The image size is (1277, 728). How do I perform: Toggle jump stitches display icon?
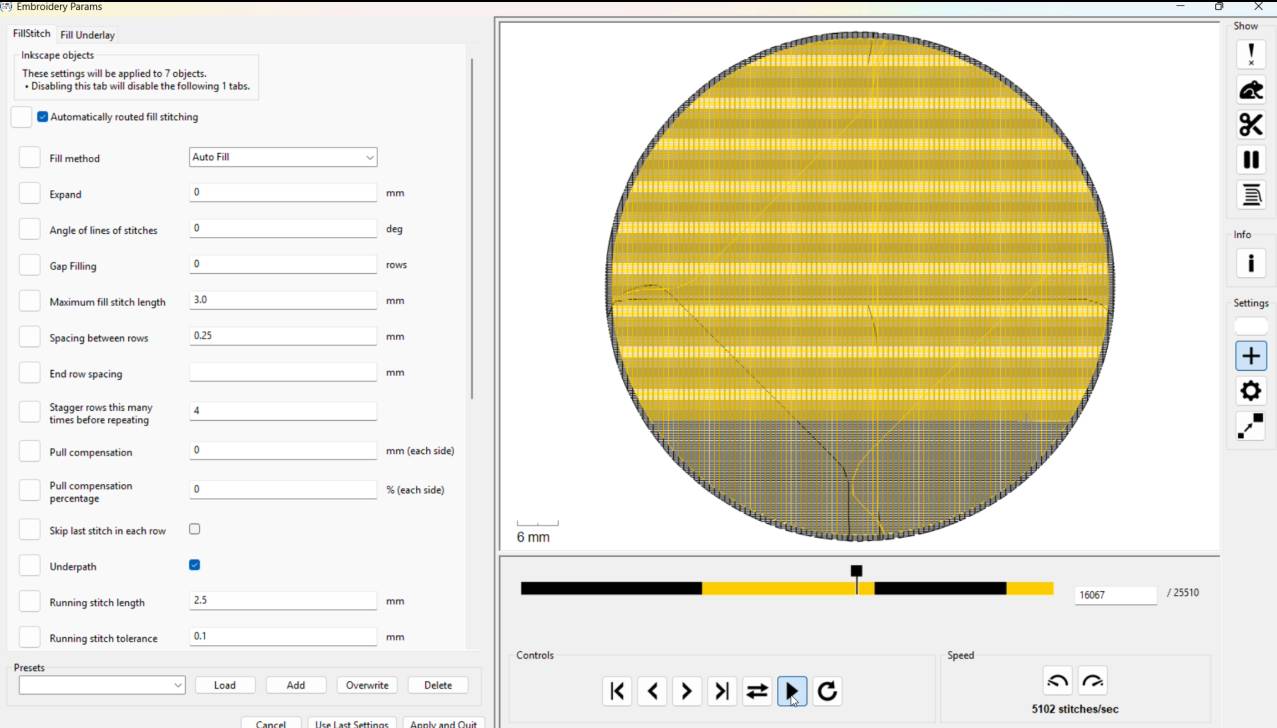click(1251, 89)
